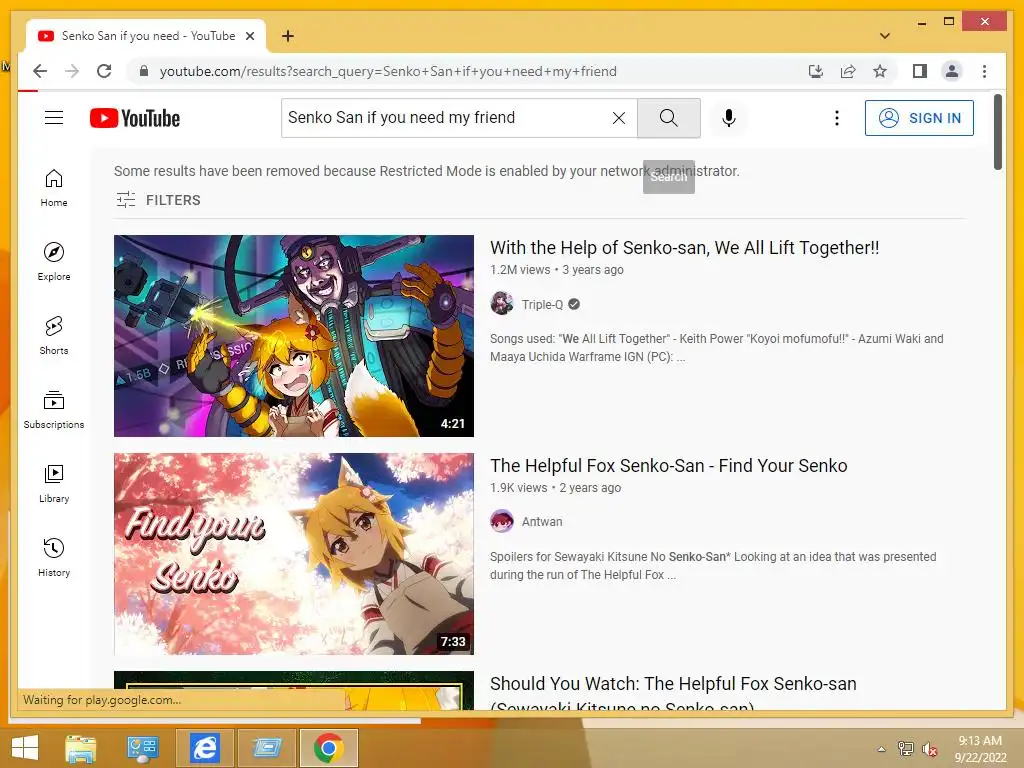Viewport: 1024px width, 768px height.
Task: Visit the Antwan channel name
Action: [x=542, y=522]
